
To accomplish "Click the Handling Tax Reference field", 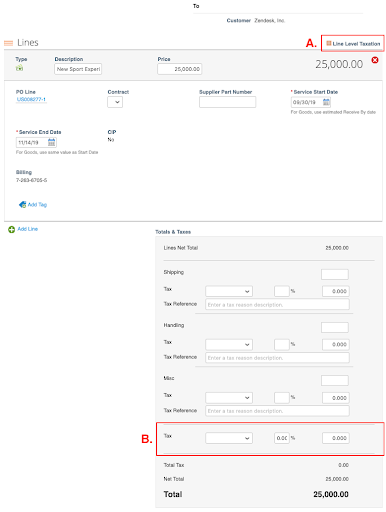I will coord(277,358).
